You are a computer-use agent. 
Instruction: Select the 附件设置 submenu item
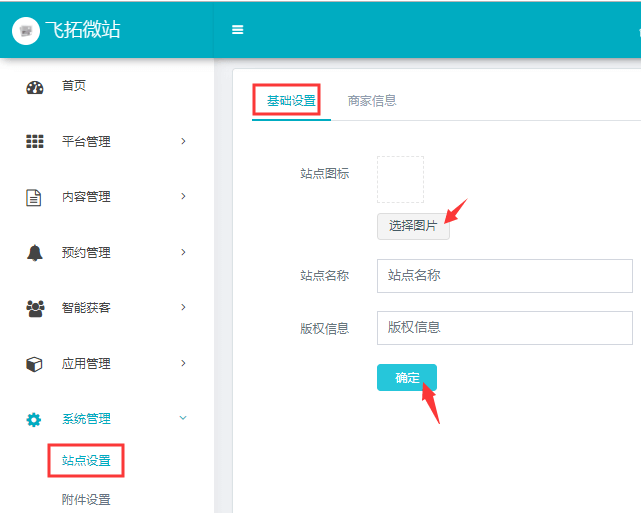point(86,500)
